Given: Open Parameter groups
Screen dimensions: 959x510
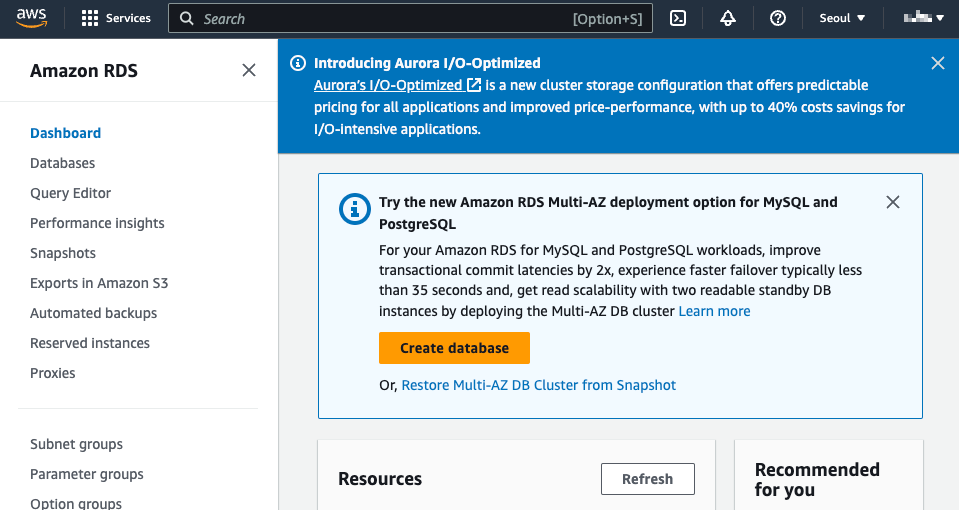Looking at the screenshot, I should pos(87,474).
